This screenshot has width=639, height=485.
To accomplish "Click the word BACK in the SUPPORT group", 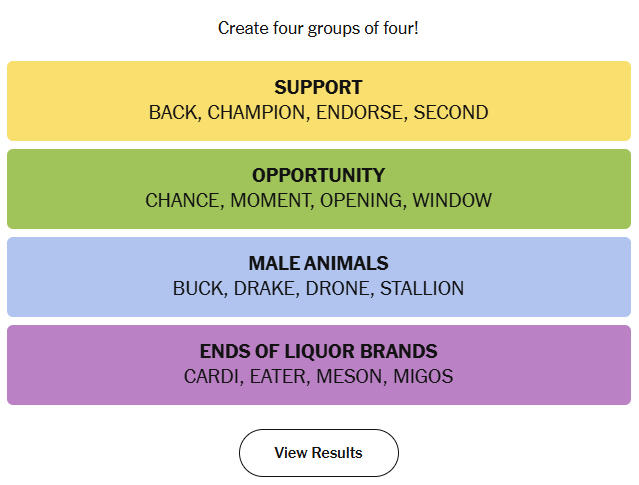I will pos(173,113).
